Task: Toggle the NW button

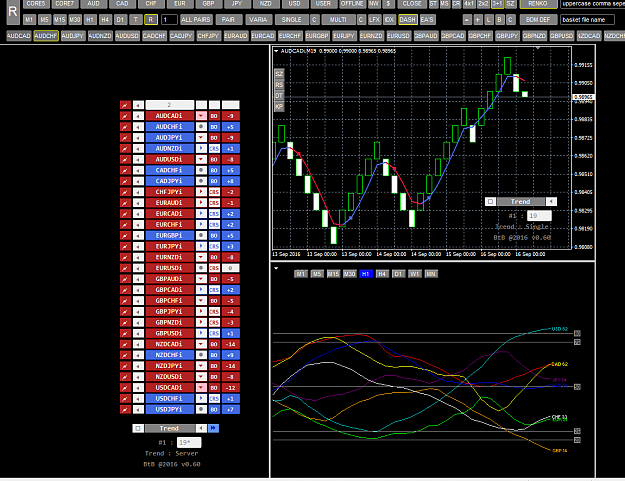Action: click(374, 4)
